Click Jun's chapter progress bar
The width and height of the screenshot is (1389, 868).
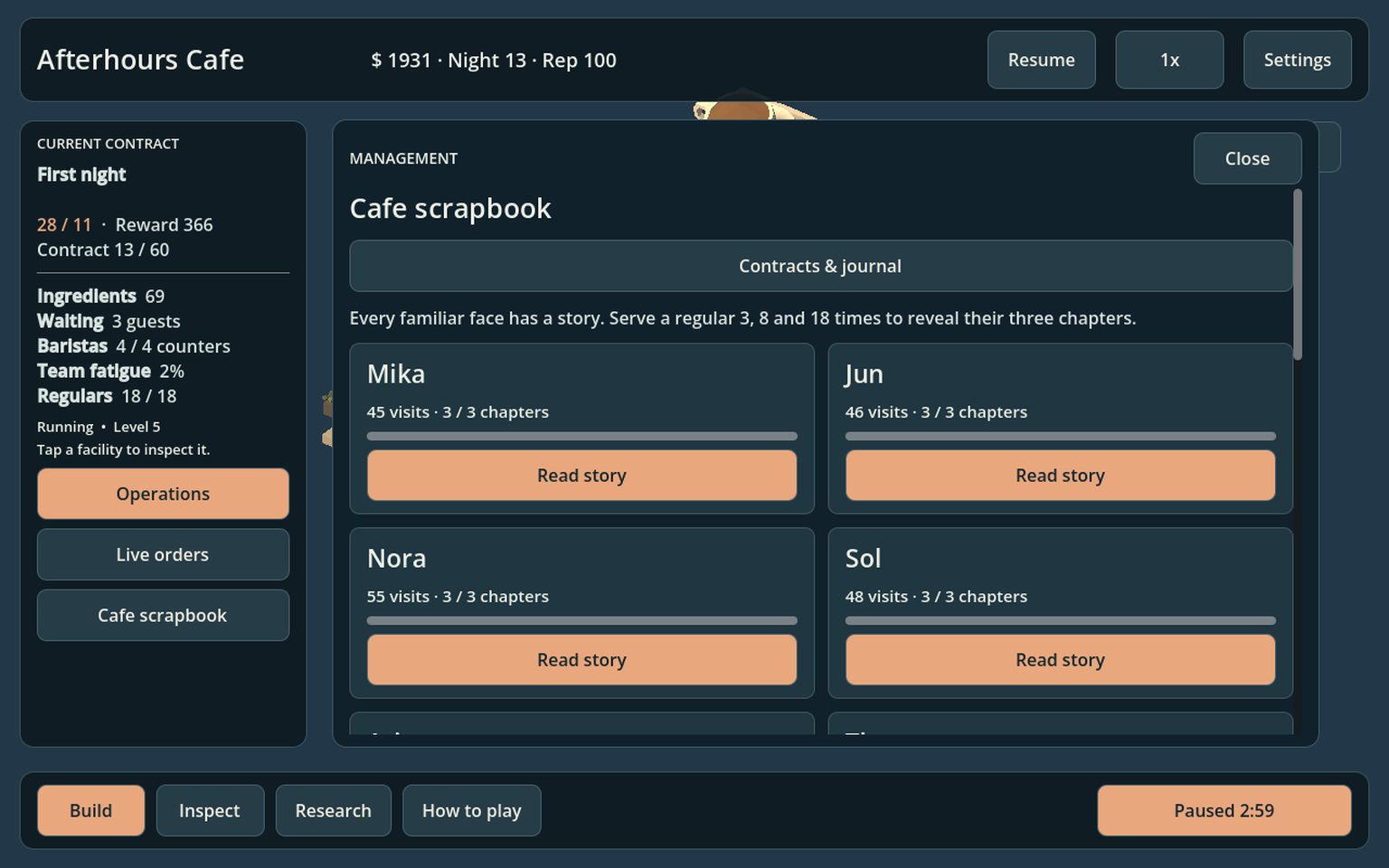1060,436
